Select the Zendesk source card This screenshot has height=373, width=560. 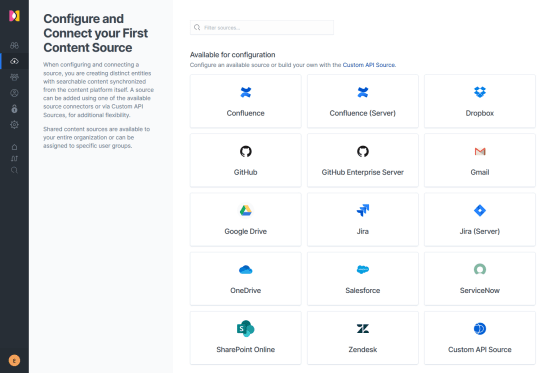[x=363, y=338]
